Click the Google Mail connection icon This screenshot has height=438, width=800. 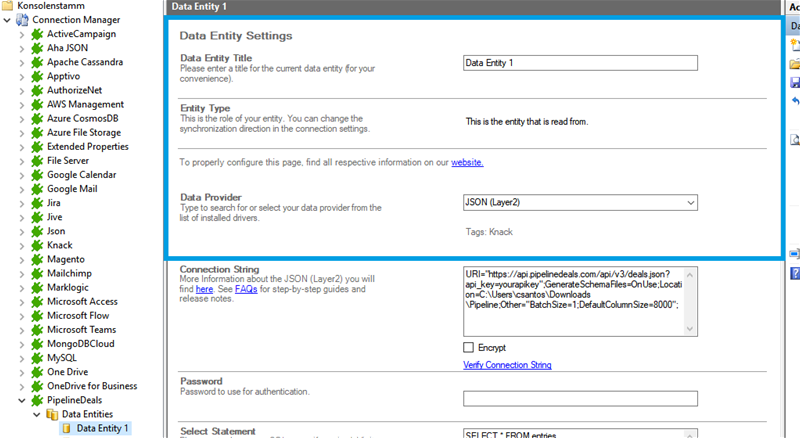[38, 188]
